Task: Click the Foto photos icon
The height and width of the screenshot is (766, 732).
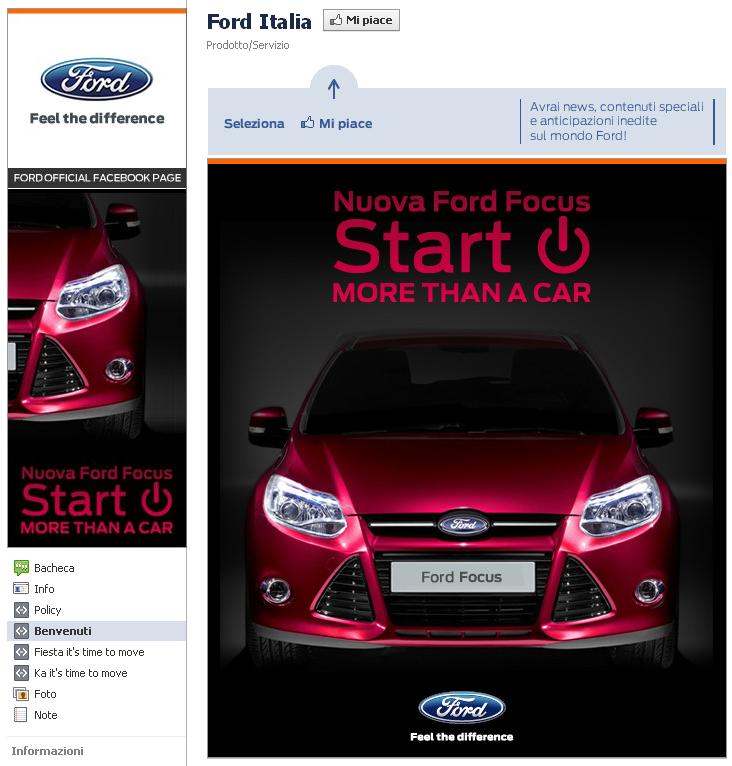Action: point(21,694)
